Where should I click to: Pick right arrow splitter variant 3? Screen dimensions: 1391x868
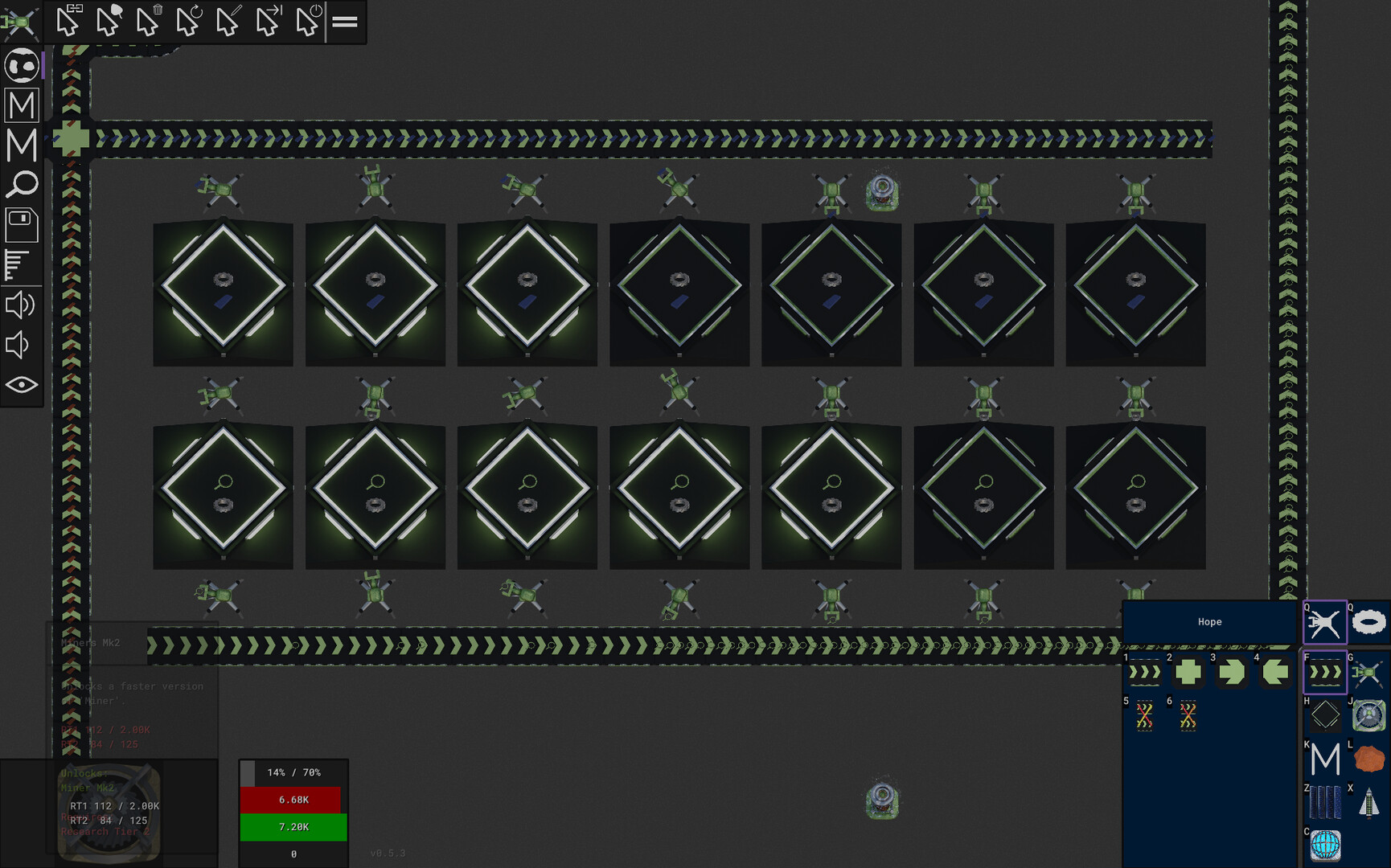coord(1231,672)
